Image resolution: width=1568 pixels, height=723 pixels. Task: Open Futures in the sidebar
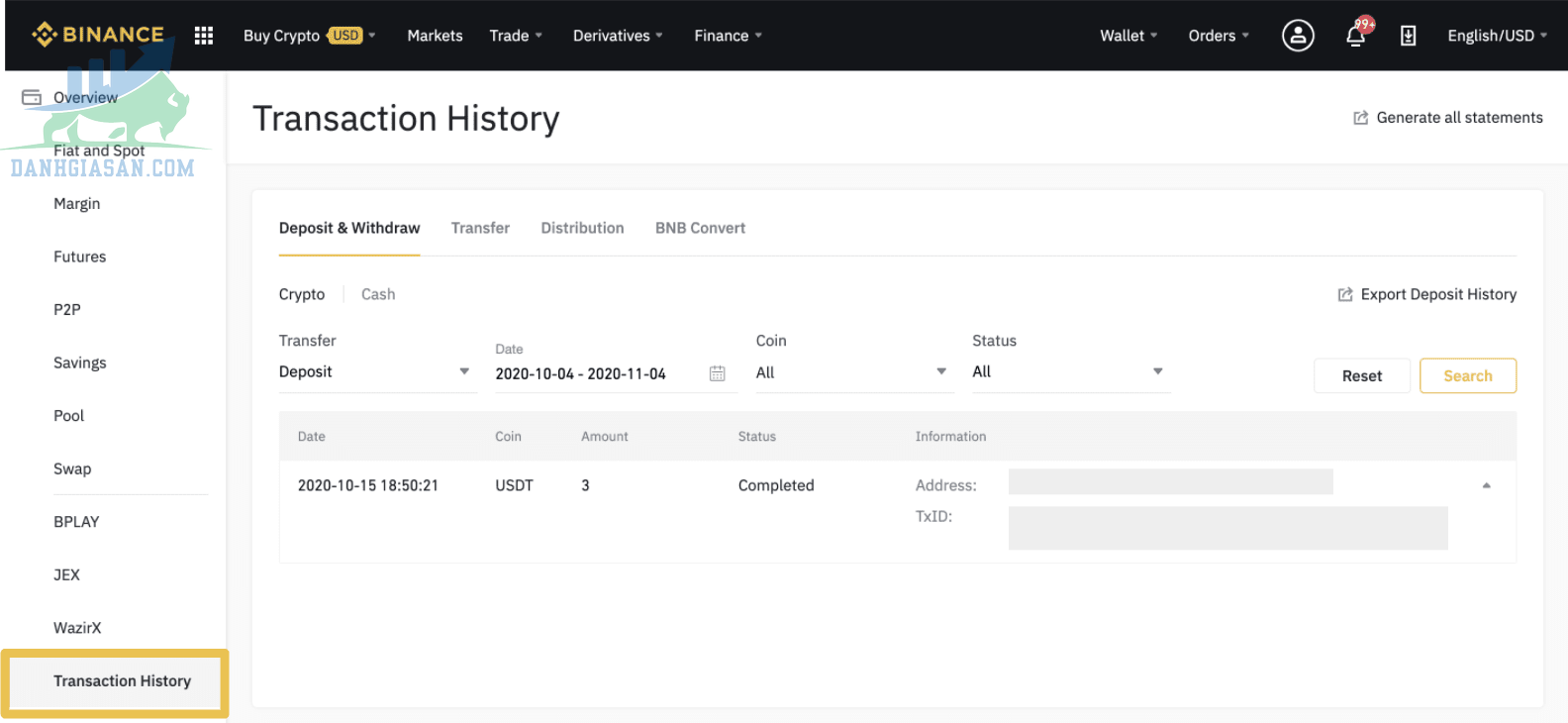point(79,257)
